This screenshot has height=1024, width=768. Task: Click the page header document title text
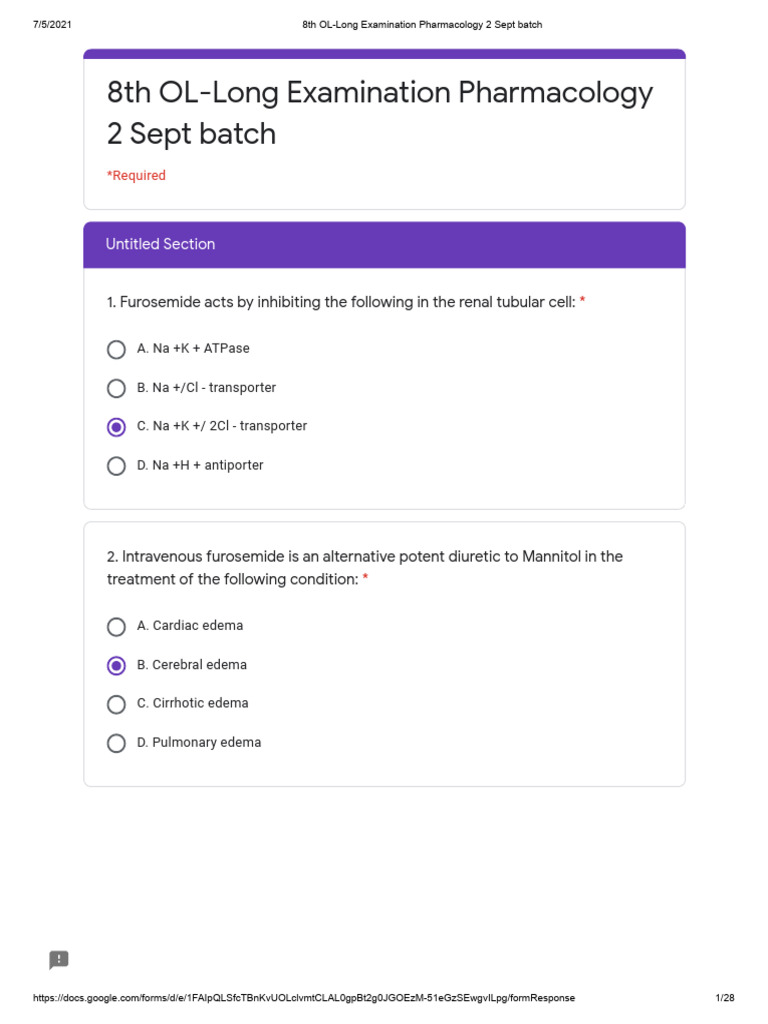[422, 24]
